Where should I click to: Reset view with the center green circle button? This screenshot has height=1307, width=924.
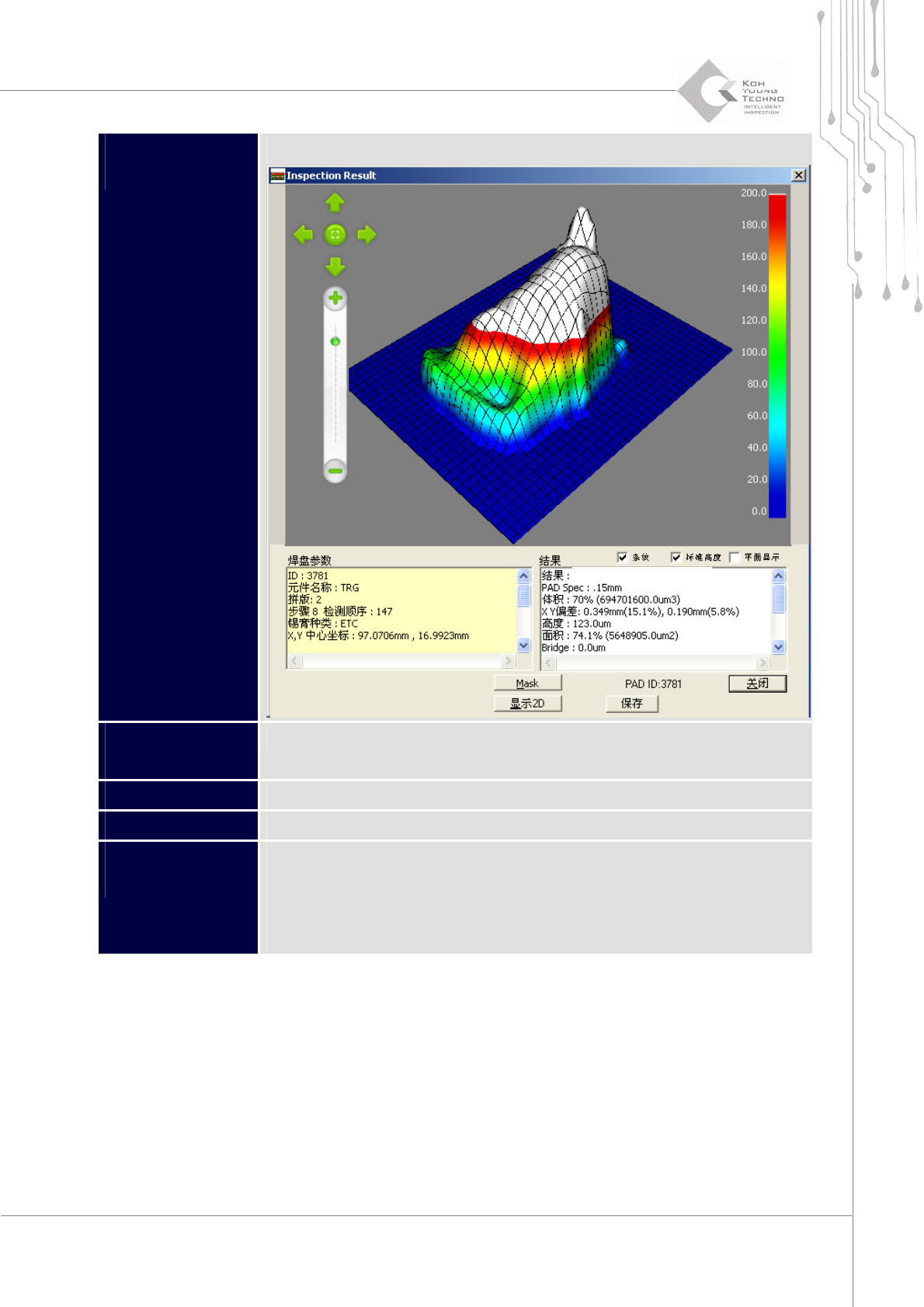coord(335,235)
